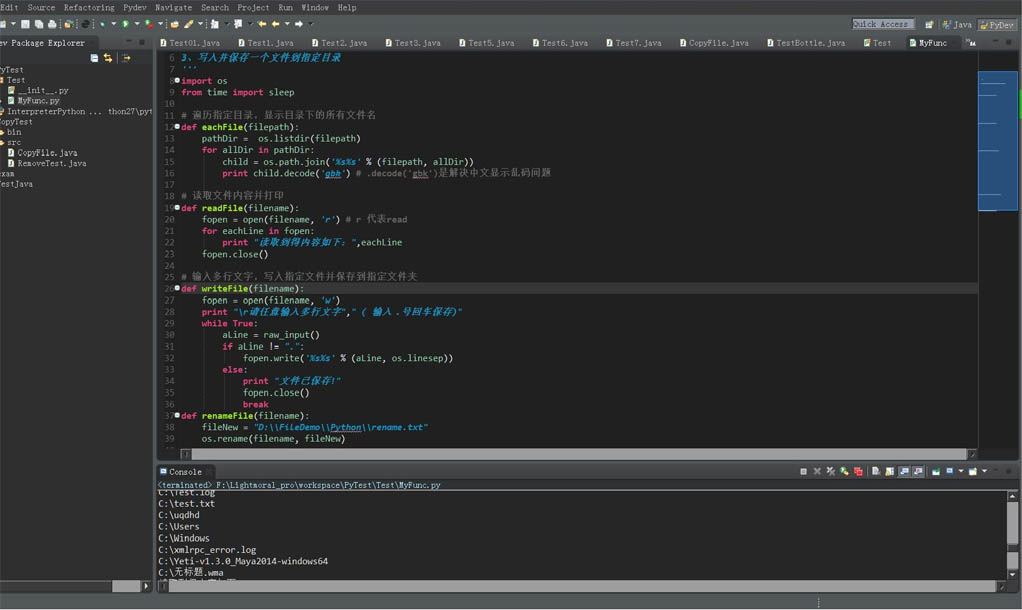Viewport: 1022px width, 610px height.
Task: Open the Window menu
Action: [315, 7]
